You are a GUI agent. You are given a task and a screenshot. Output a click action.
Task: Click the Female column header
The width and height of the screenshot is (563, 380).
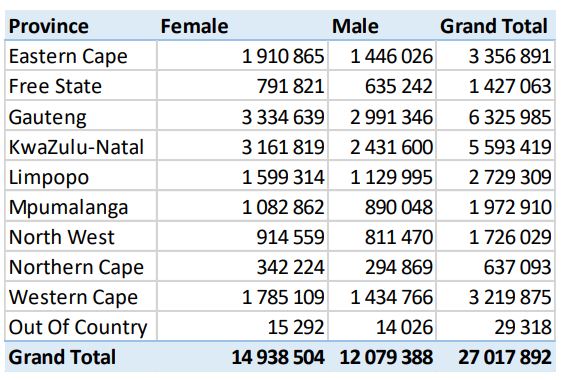click(x=194, y=26)
